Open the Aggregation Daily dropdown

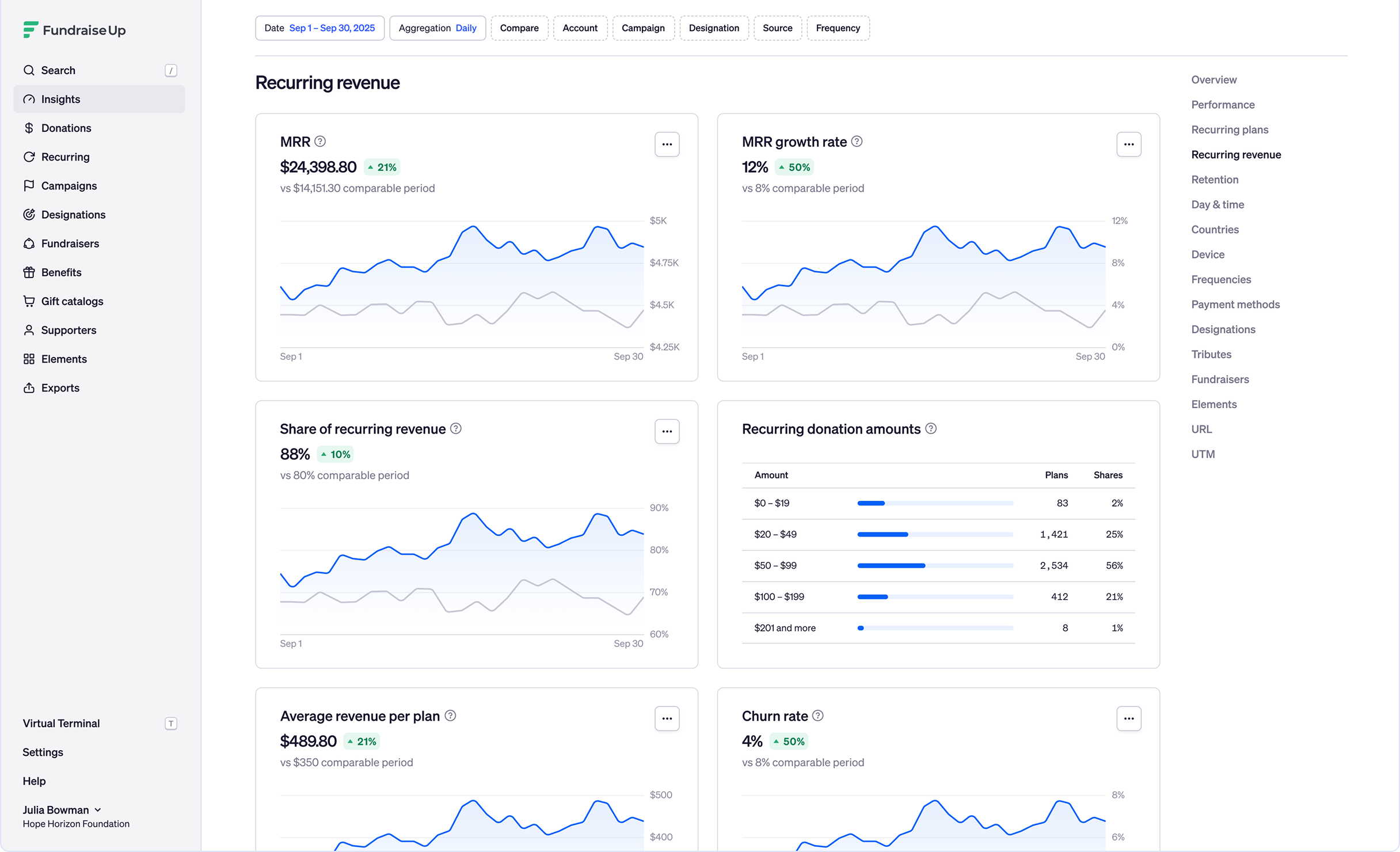tap(438, 28)
